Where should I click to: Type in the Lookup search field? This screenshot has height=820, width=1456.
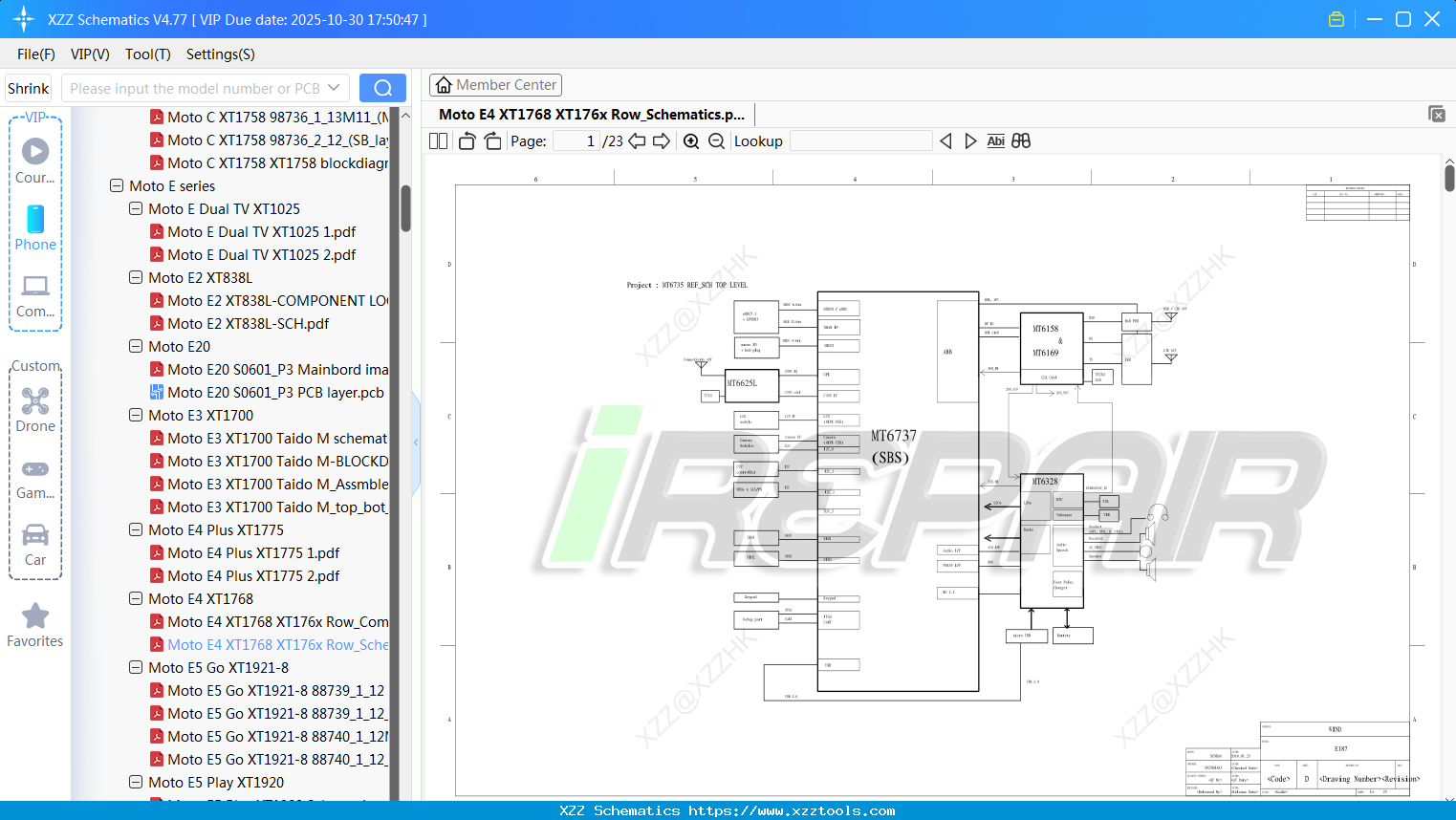859,140
